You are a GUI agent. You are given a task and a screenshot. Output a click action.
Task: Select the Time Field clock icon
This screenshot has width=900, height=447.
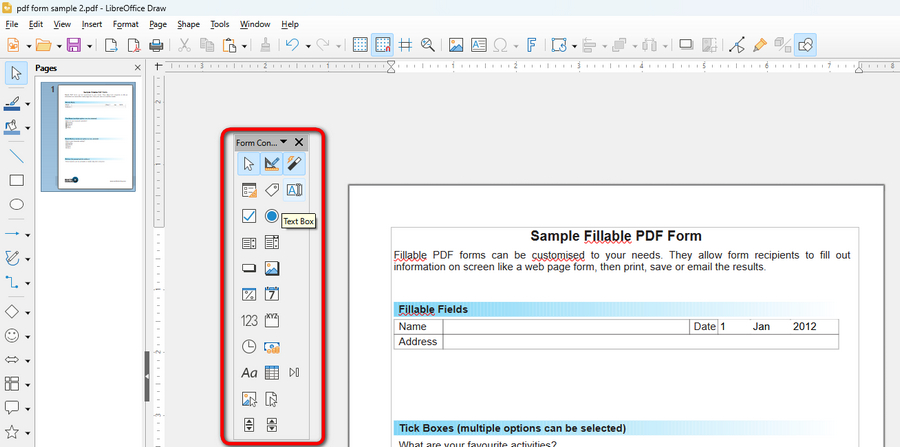pyautogui.click(x=249, y=346)
